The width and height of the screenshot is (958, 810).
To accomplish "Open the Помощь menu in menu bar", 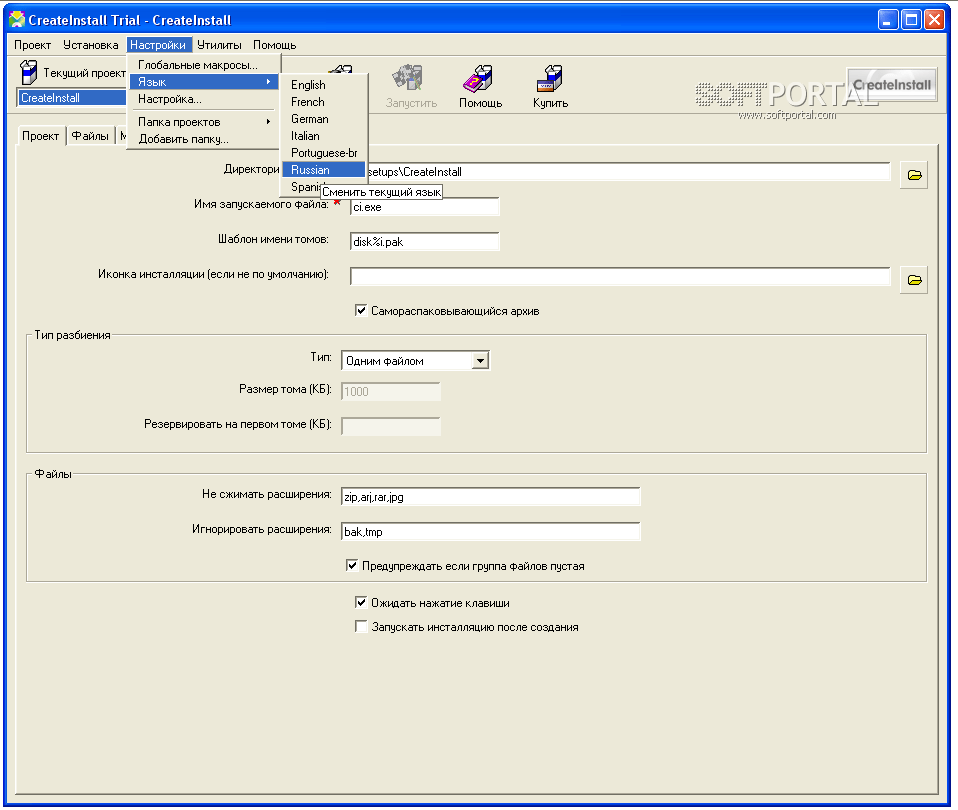I will pyautogui.click(x=275, y=45).
